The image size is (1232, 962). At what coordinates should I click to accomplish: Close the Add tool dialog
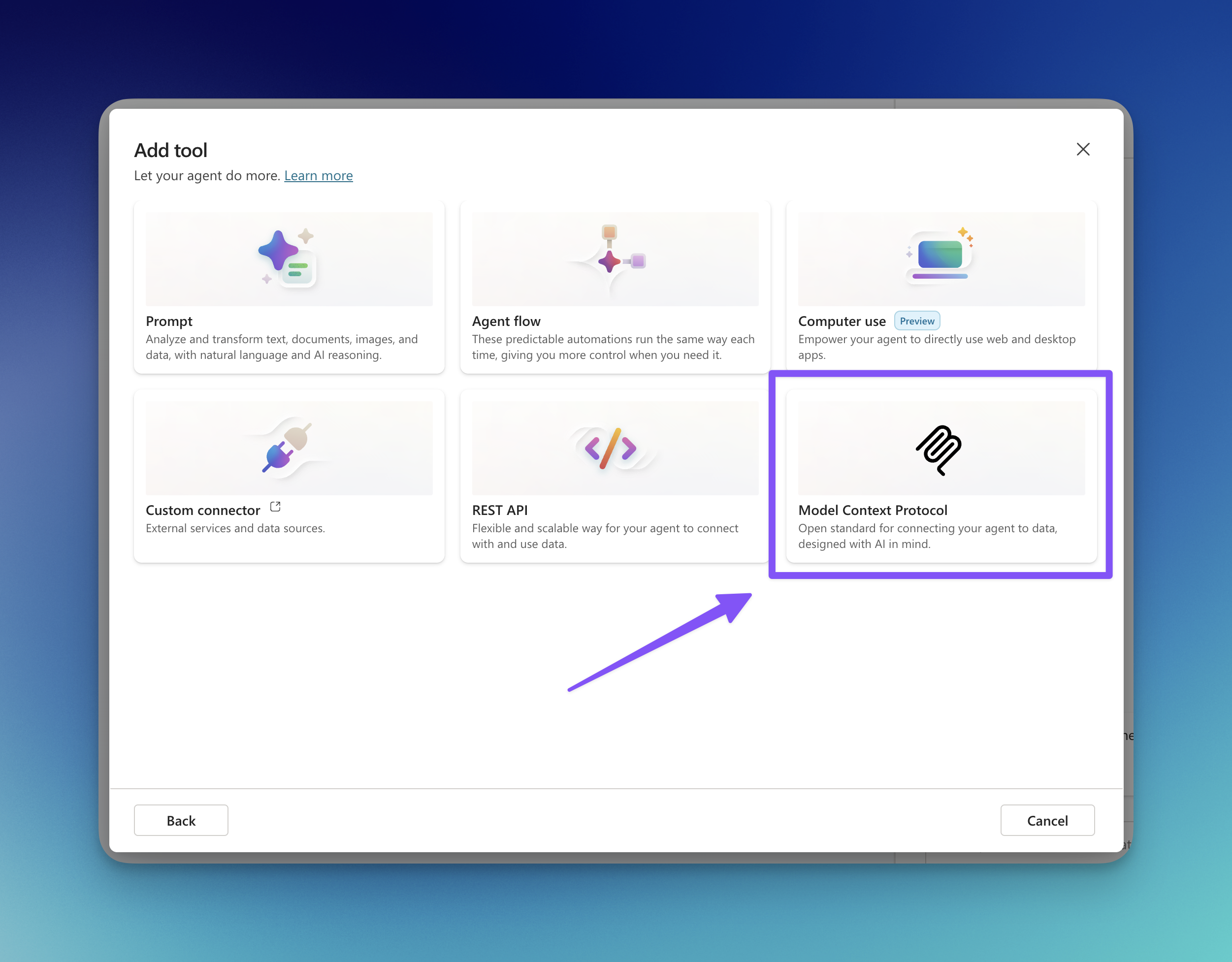point(1082,150)
